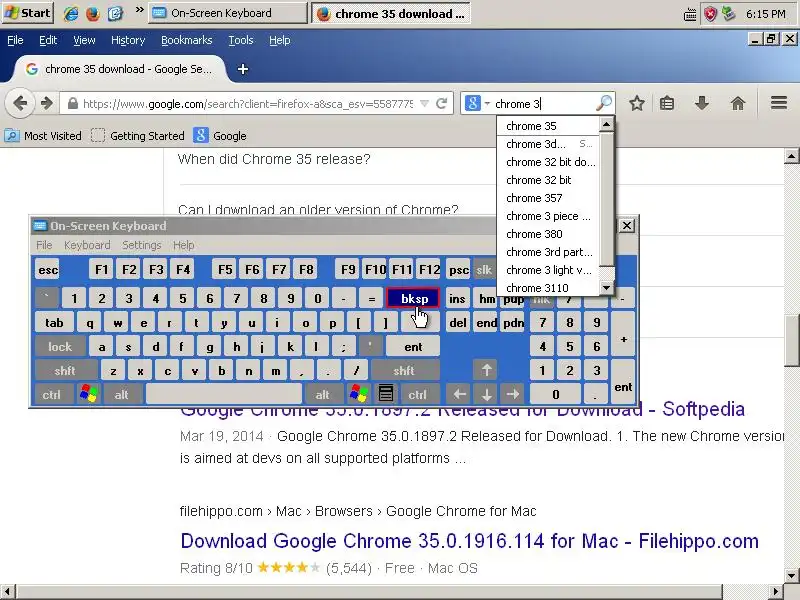Screen dimensions: 800x600
Task: Open the bookmarks list icon
Action: click(x=667, y=104)
